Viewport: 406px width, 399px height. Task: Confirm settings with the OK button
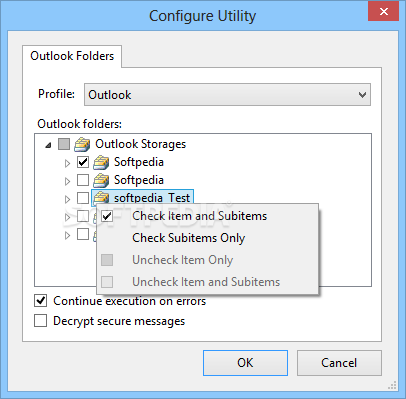coord(245,363)
